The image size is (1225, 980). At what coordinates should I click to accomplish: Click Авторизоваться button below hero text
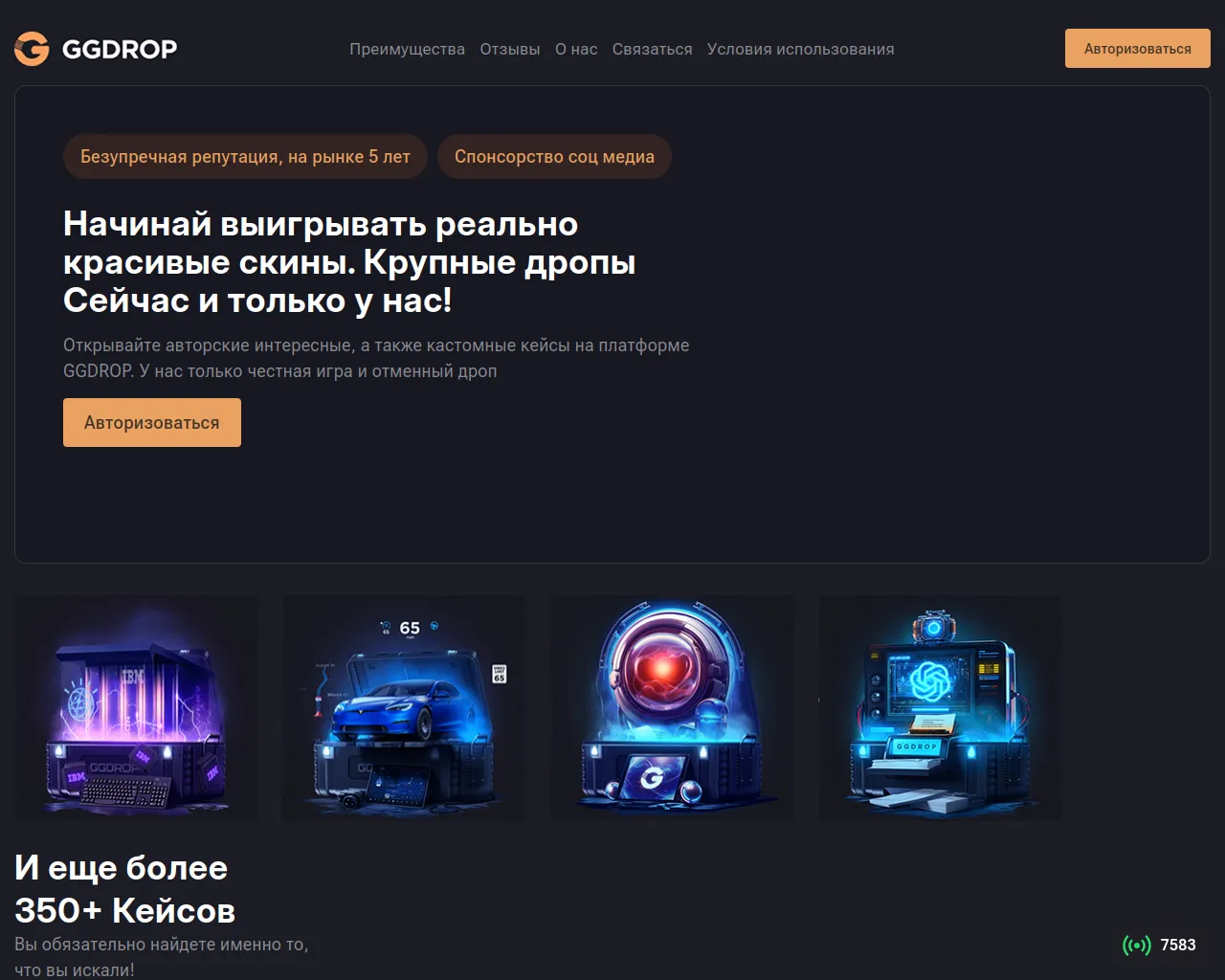coord(152,422)
